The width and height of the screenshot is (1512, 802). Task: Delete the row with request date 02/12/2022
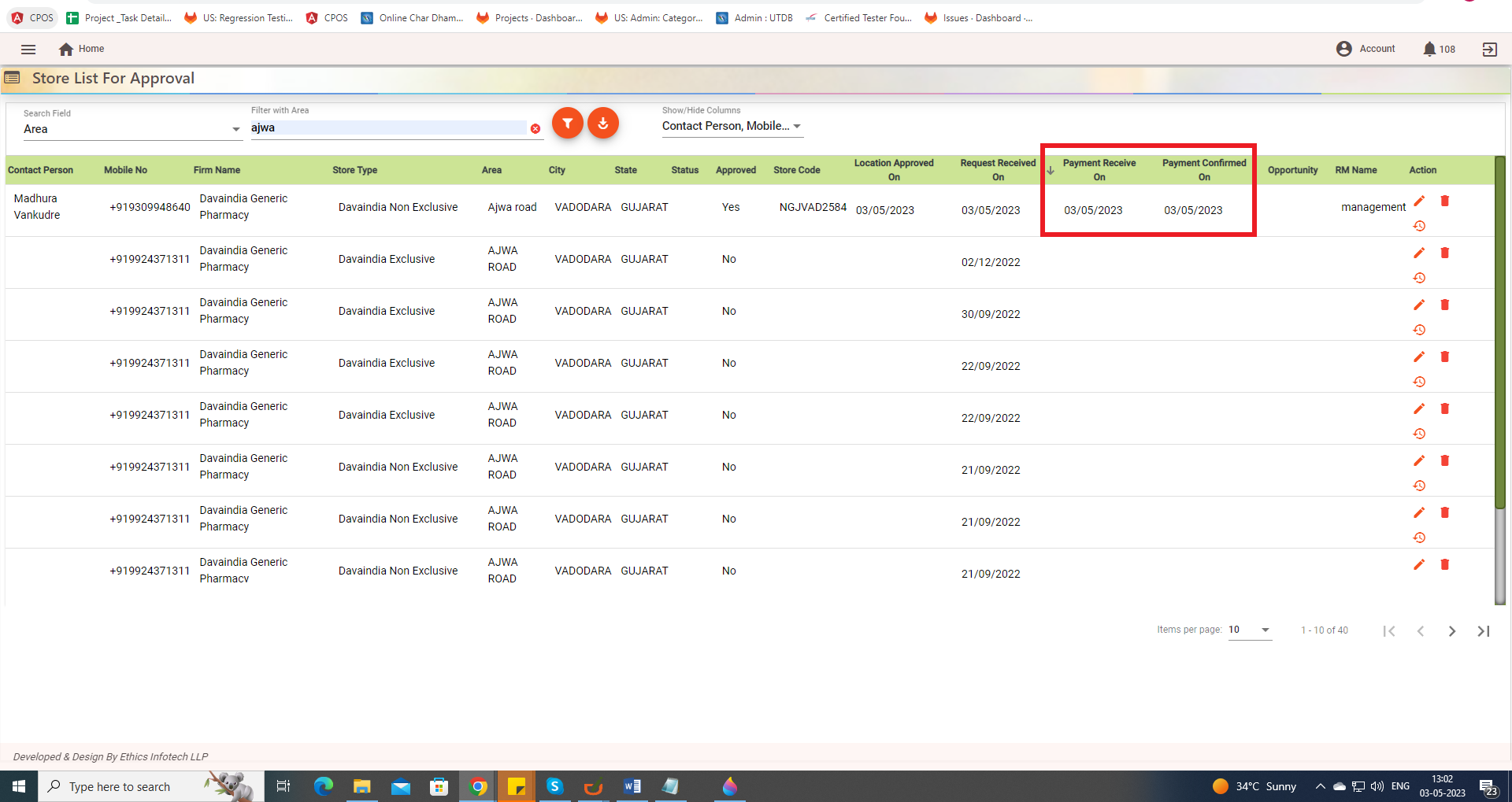1445,253
